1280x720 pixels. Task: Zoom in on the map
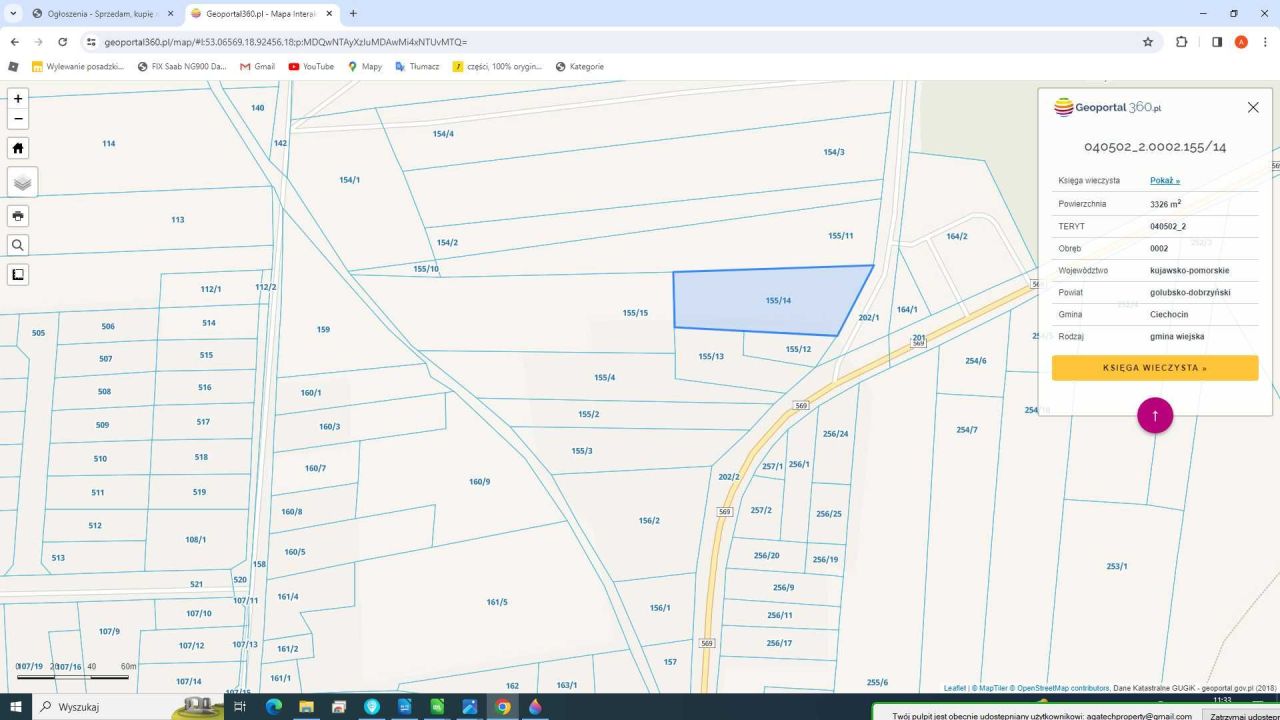click(x=18, y=99)
